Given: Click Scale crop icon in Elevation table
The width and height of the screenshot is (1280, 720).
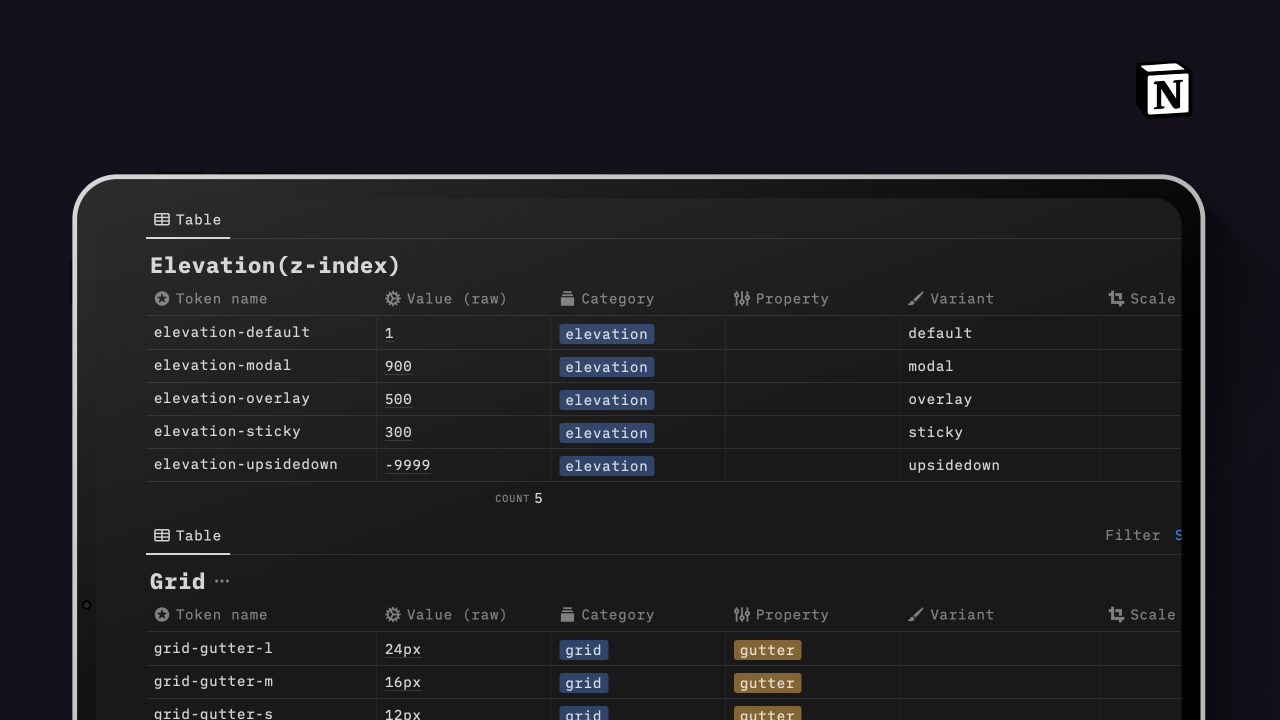Looking at the screenshot, I should (1116, 299).
